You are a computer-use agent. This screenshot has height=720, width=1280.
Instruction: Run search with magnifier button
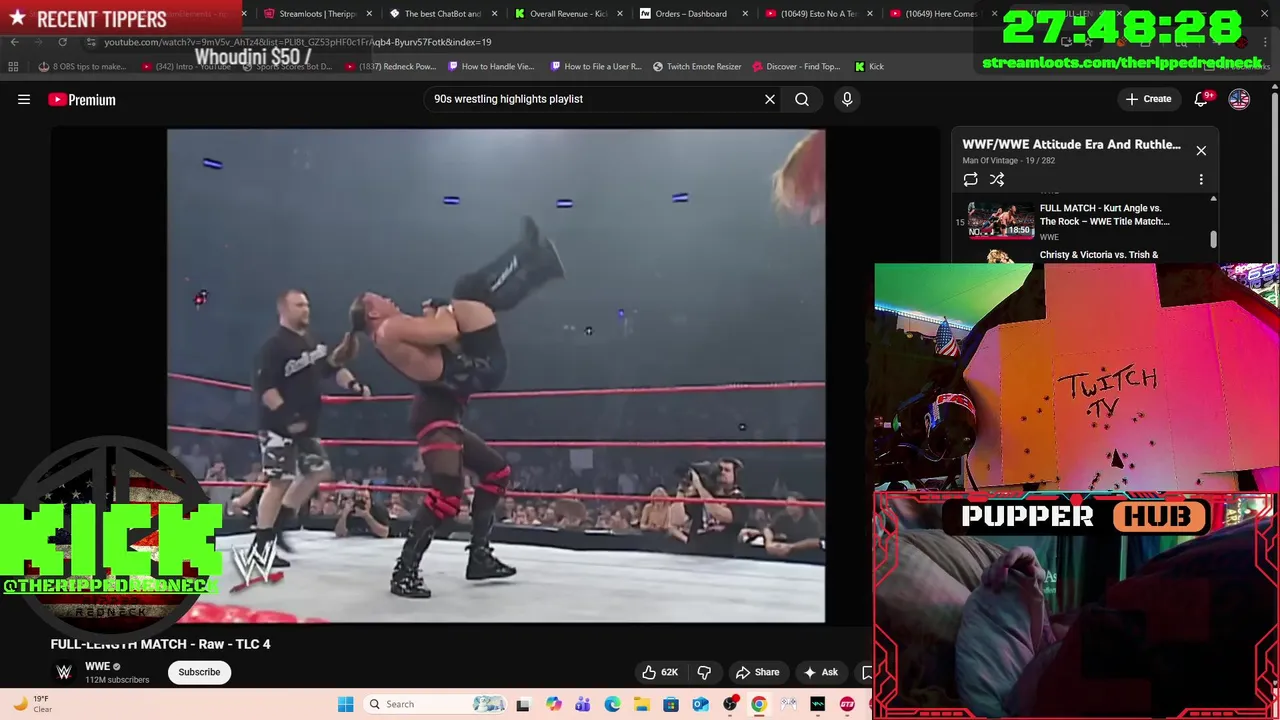pos(802,99)
